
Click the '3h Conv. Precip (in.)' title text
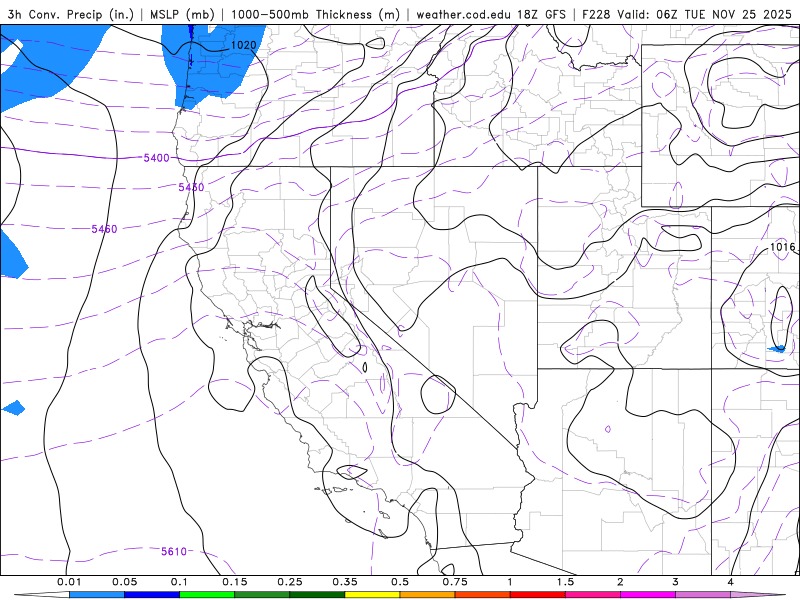pyautogui.click(x=70, y=14)
